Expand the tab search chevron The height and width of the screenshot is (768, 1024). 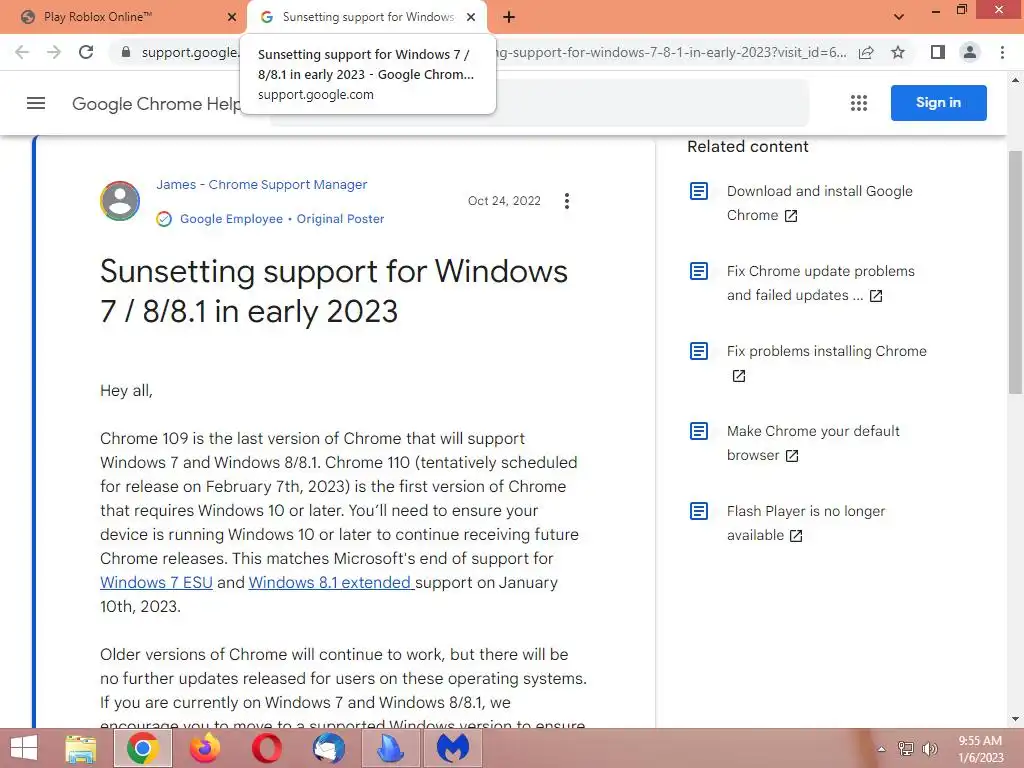tap(899, 17)
